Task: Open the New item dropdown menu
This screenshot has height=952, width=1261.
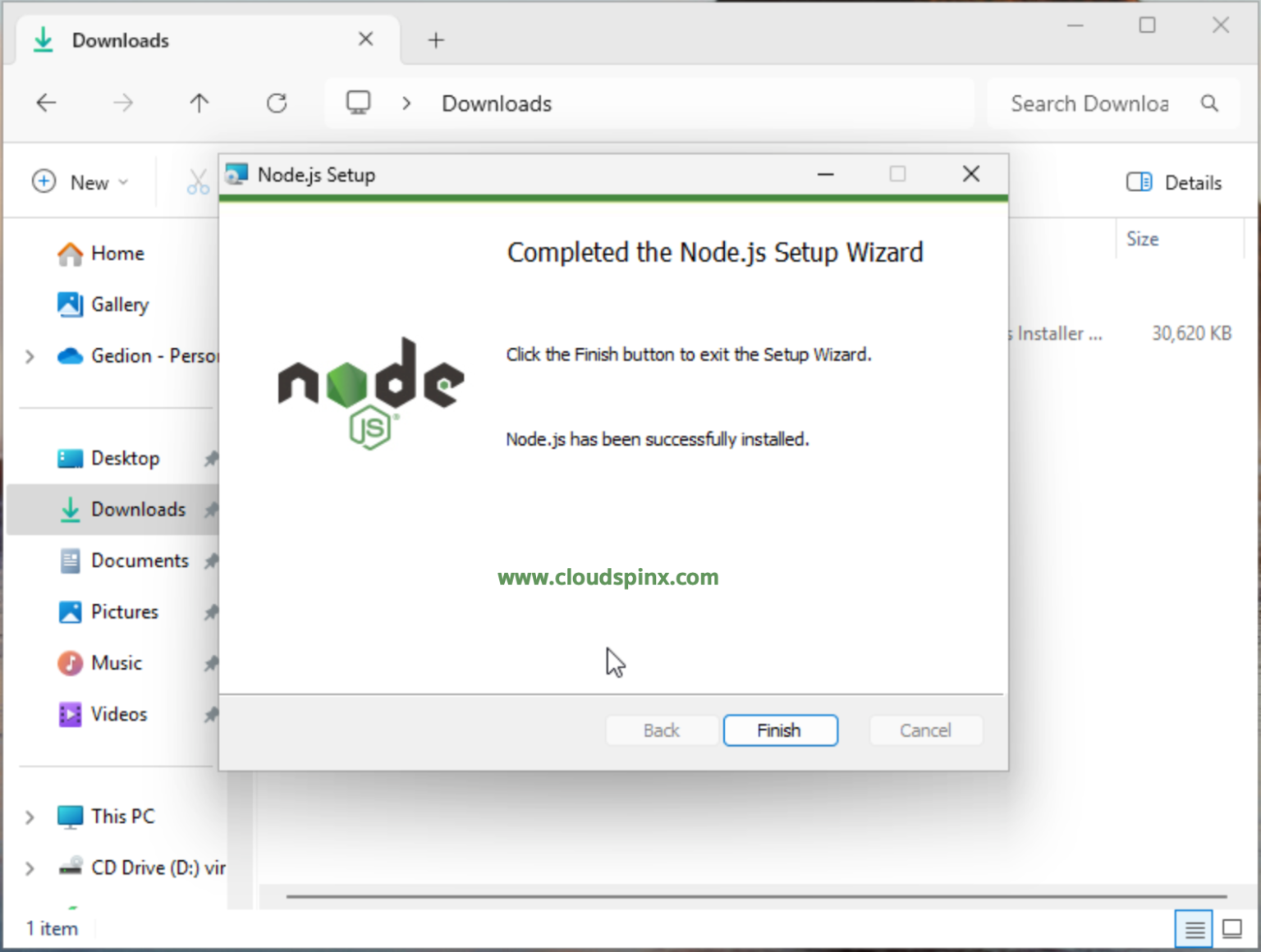Action: (80, 182)
